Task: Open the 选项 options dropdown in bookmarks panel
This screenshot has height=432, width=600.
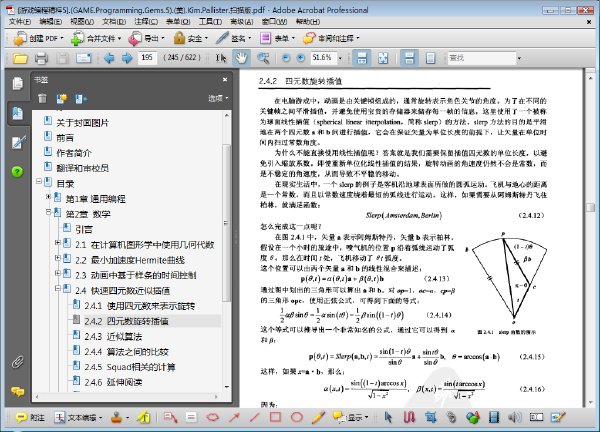Action: 218,98
